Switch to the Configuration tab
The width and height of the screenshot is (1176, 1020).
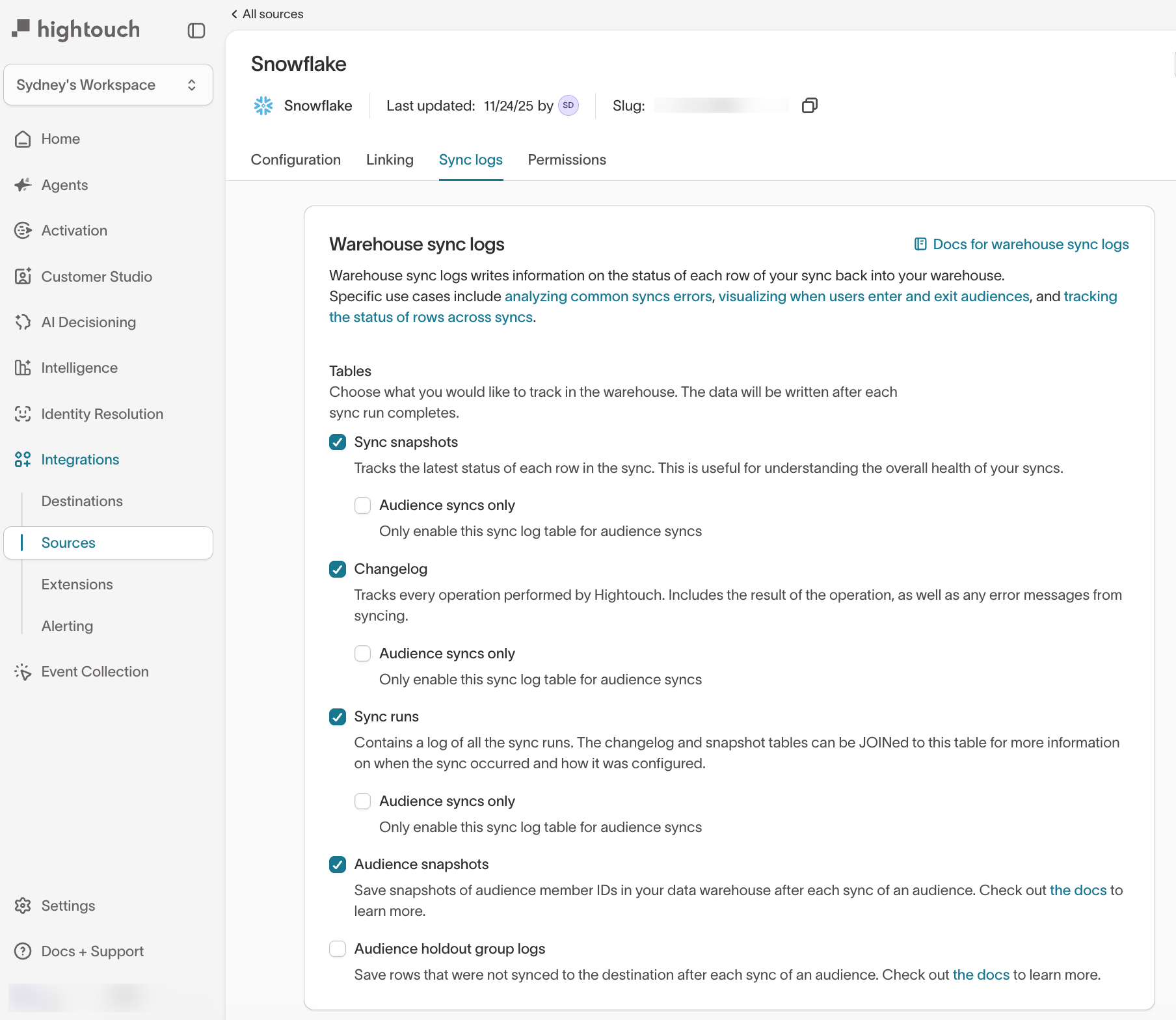point(295,160)
